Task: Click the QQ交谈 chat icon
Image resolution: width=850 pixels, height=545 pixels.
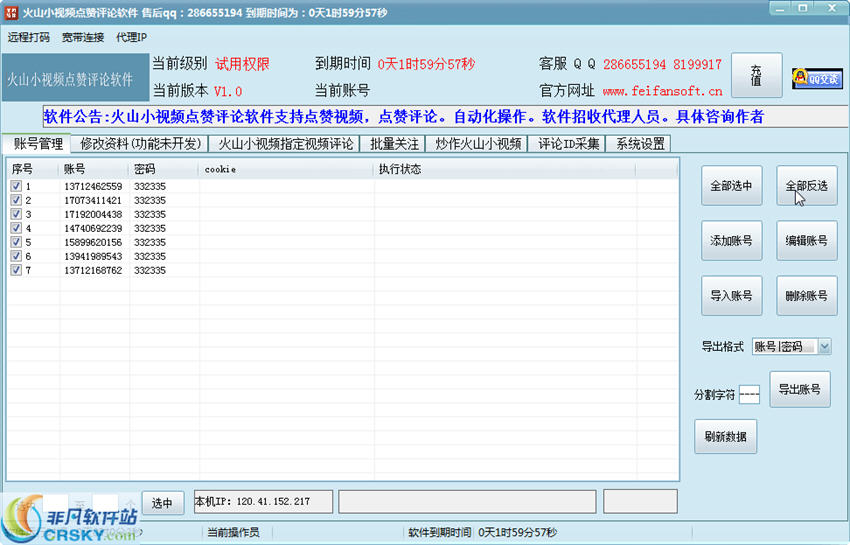Action: click(817, 79)
